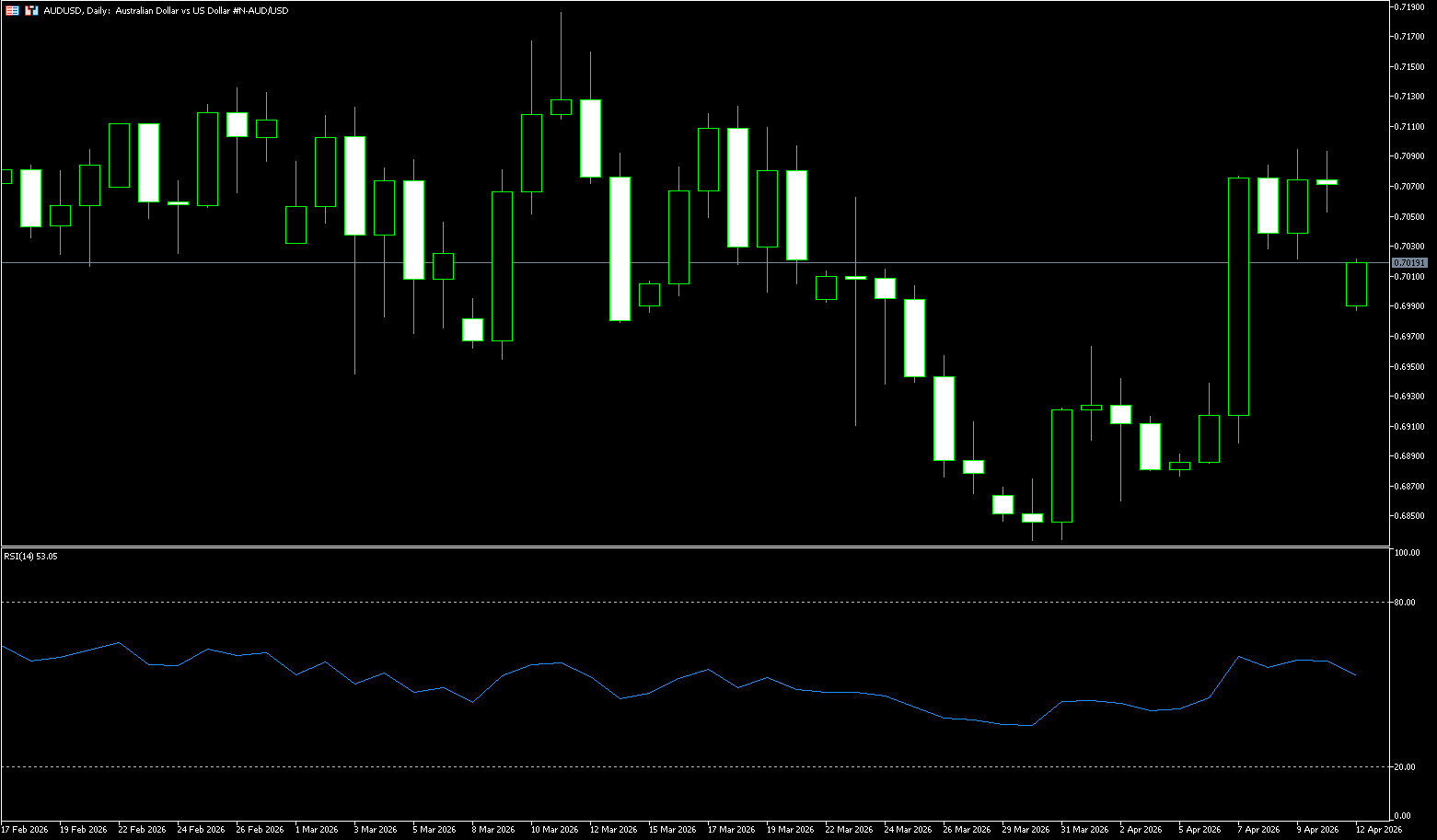1437x840 pixels.
Task: Click the RSI scale 100.00 label
Action: click(x=1408, y=553)
